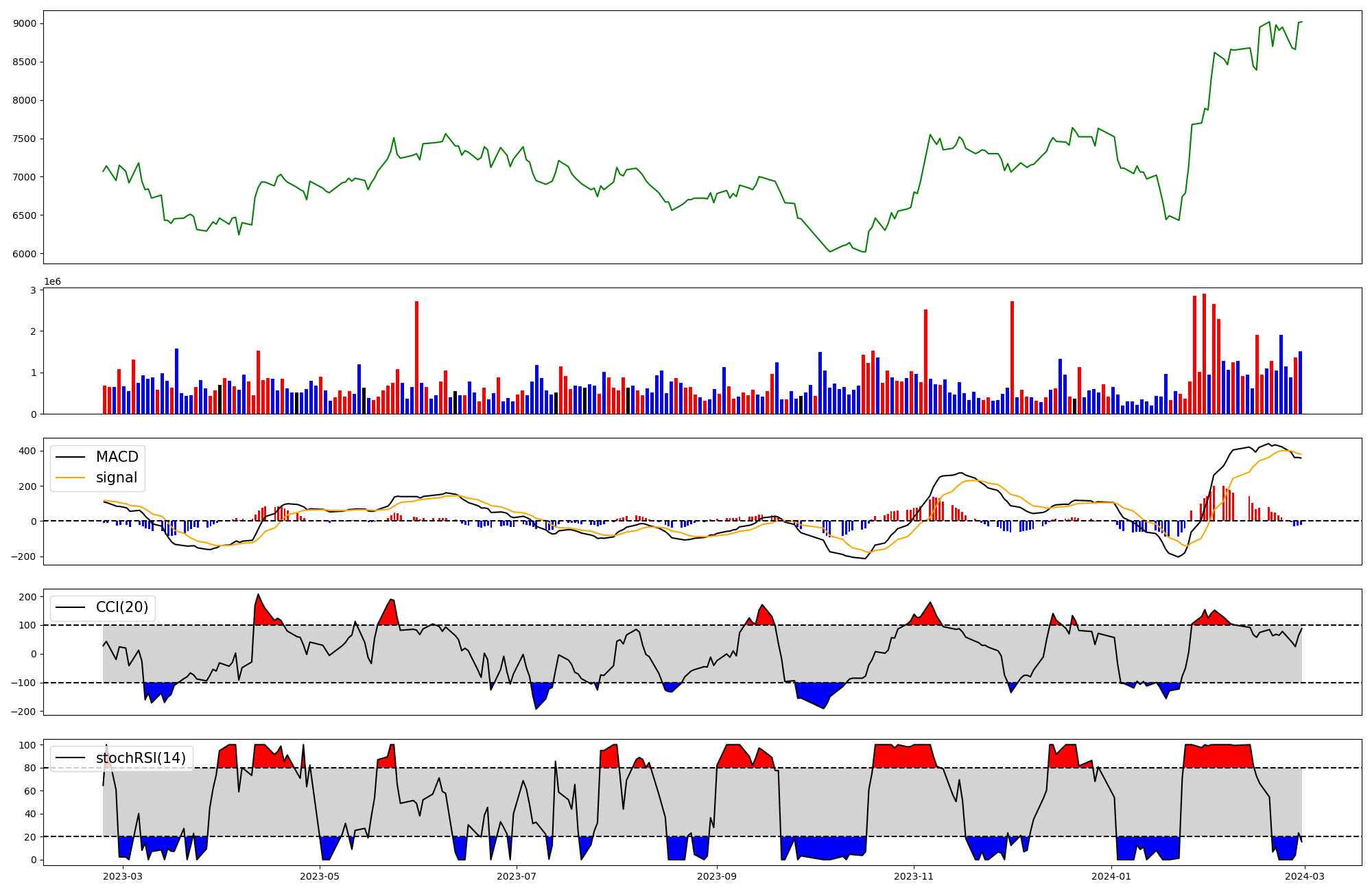Click the stochRSI(14) legend entry
Screen dimensions: 1372x892
point(141,758)
